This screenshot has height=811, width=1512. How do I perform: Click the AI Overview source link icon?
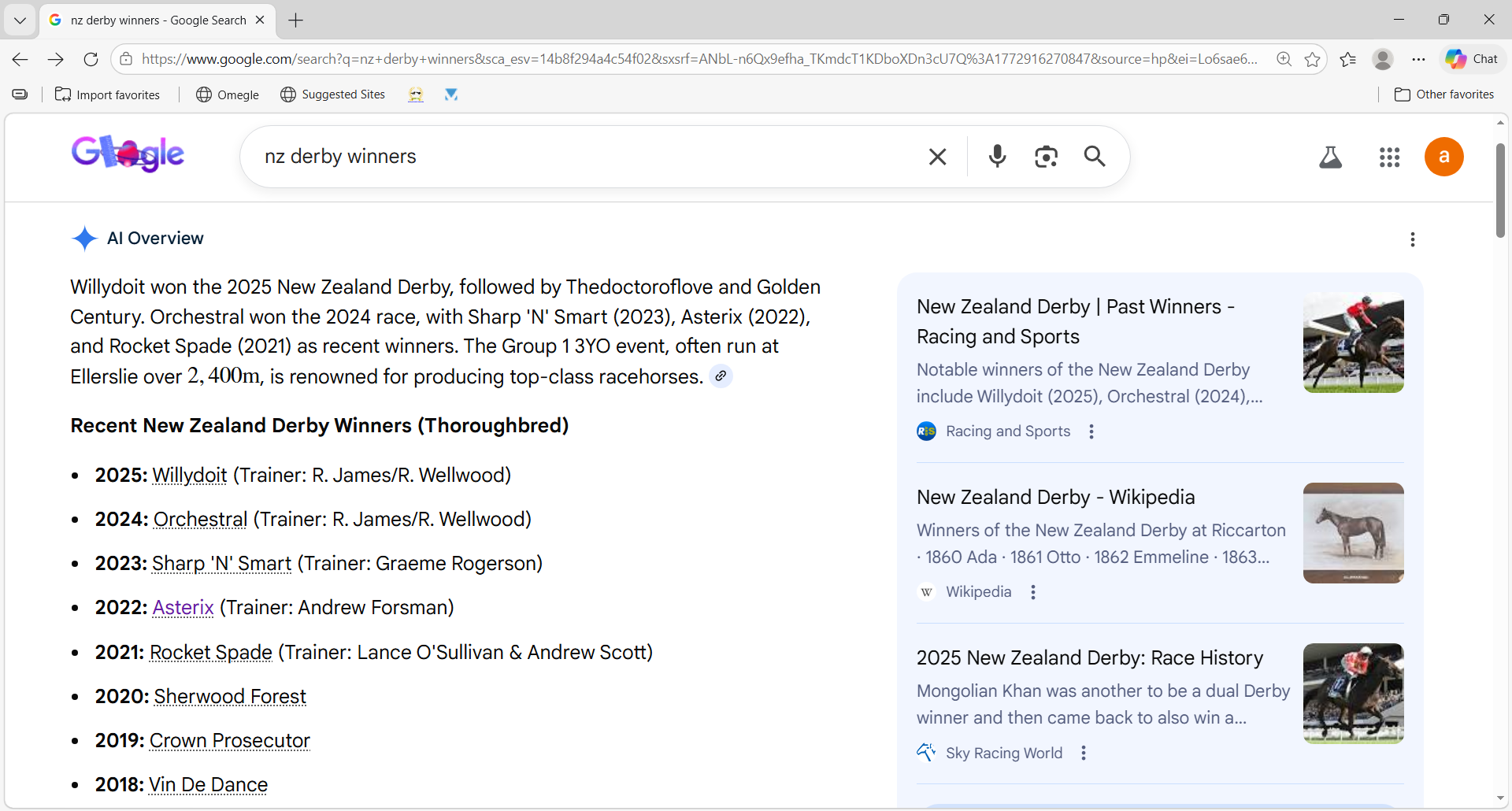coord(721,376)
